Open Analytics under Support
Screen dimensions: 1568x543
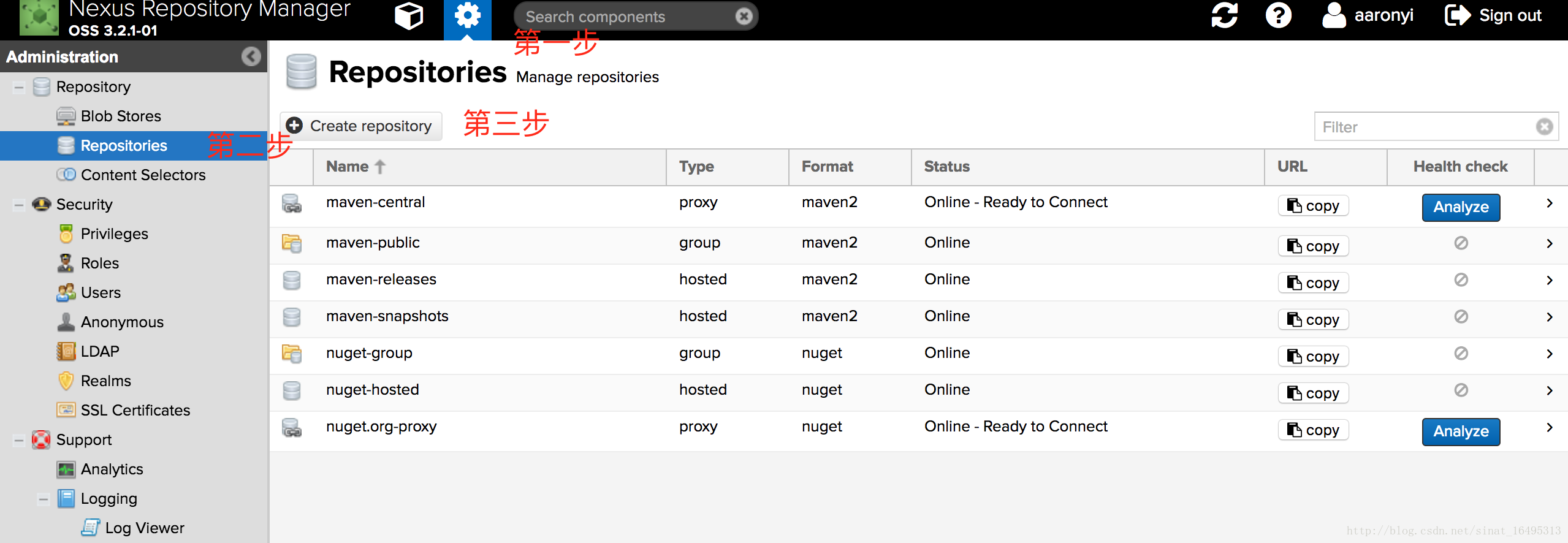[x=112, y=469]
